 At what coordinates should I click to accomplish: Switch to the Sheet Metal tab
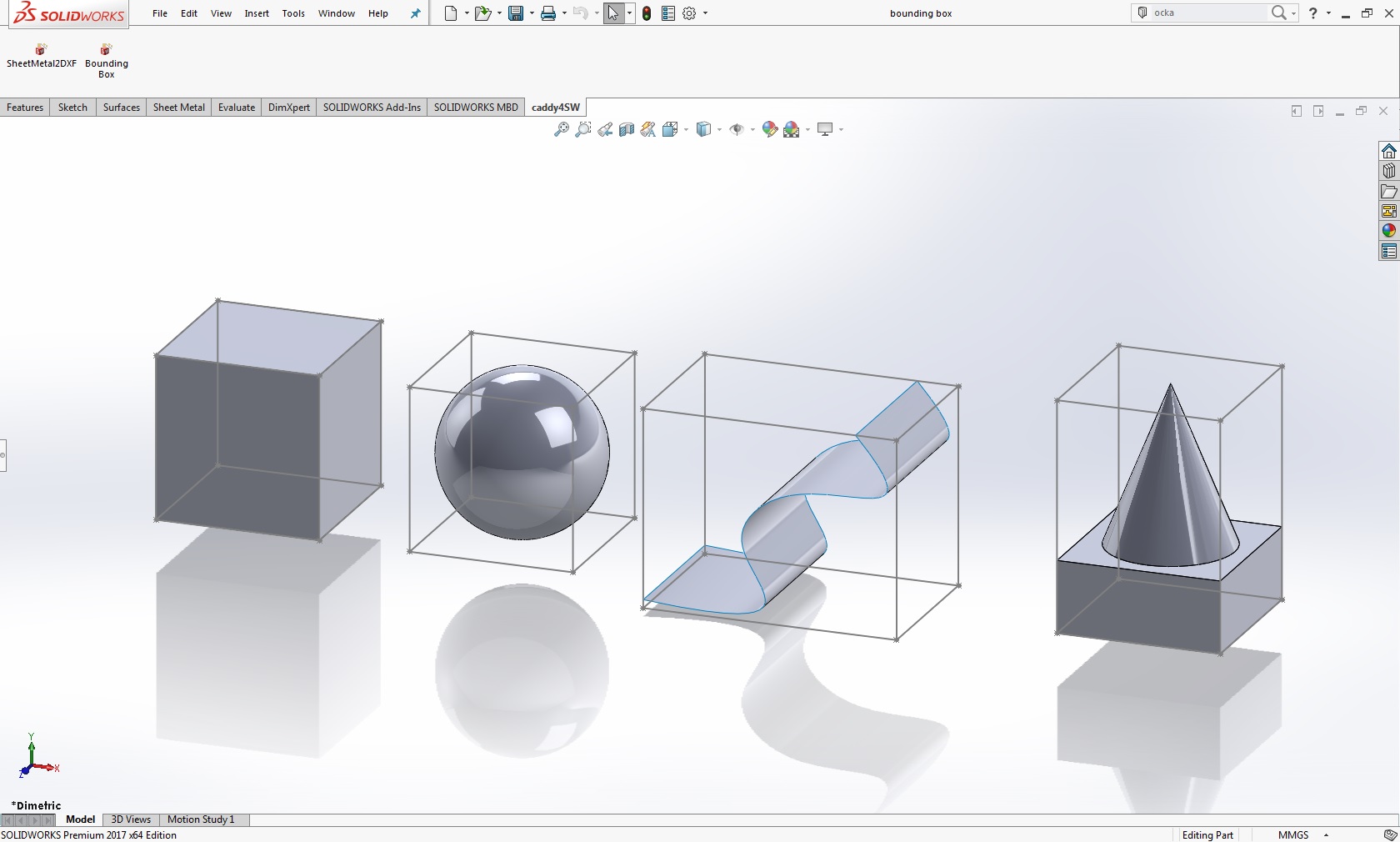pos(178,108)
